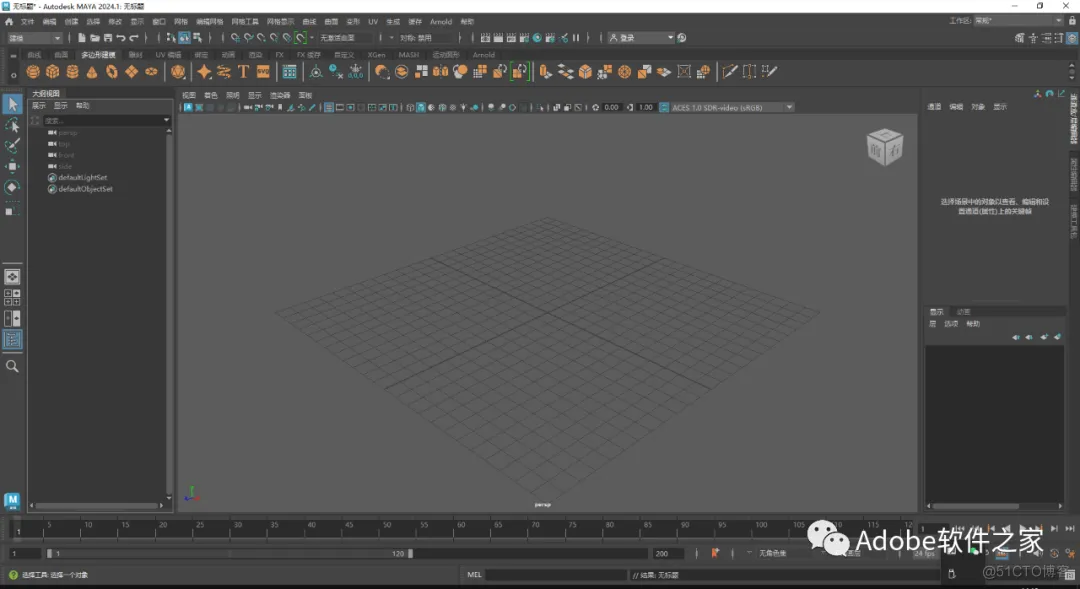The height and width of the screenshot is (589, 1080).
Task: Open the menu set dropdown
Action: point(34,38)
